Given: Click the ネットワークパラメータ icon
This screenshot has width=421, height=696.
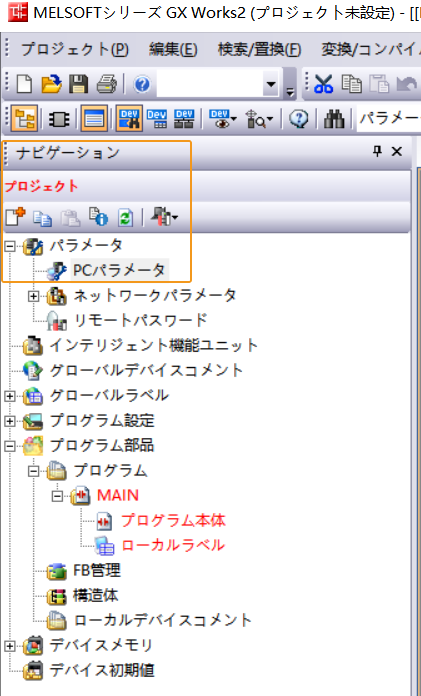Looking at the screenshot, I should 57,296.
